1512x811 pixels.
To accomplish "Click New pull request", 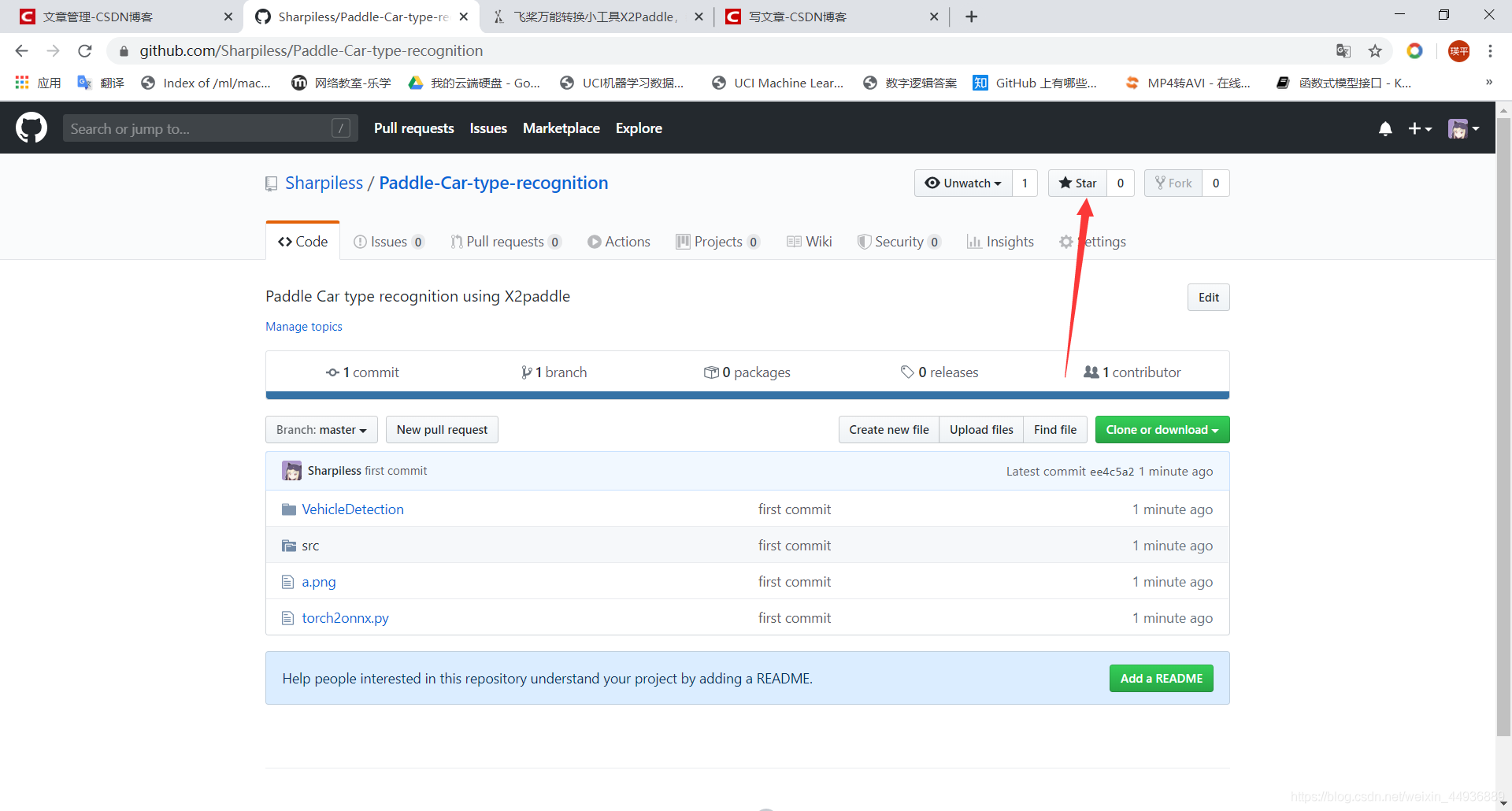I will coord(442,430).
